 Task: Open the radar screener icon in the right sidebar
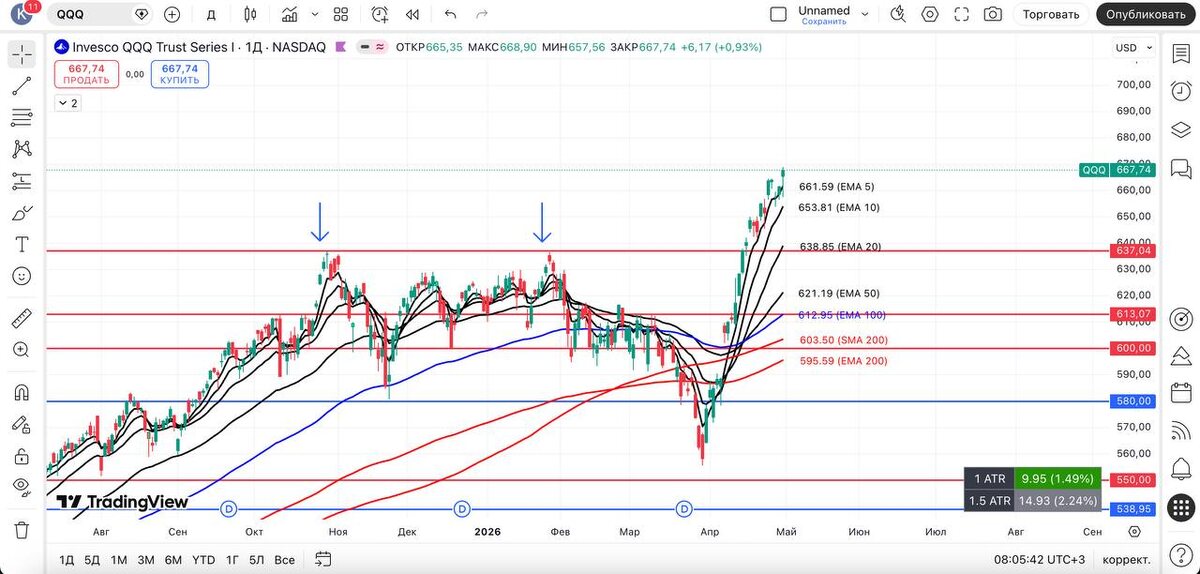(1181, 319)
